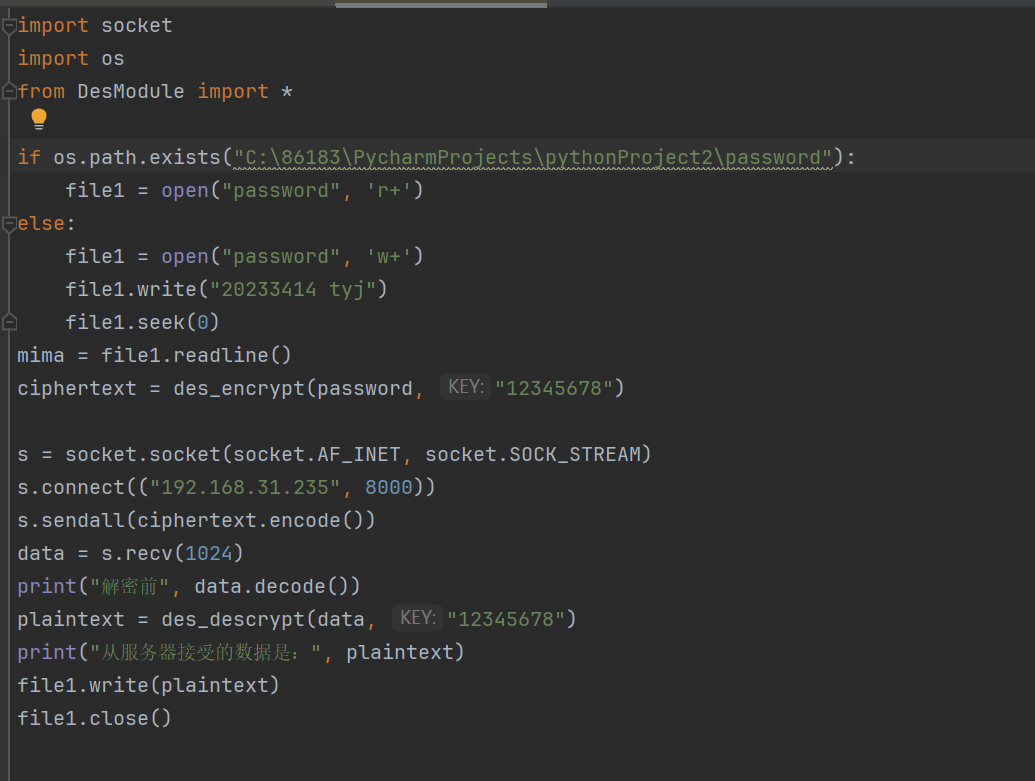Collapse the else block fold marker
Image resolution: width=1035 pixels, height=781 pixels.
pyautogui.click(x=9, y=224)
